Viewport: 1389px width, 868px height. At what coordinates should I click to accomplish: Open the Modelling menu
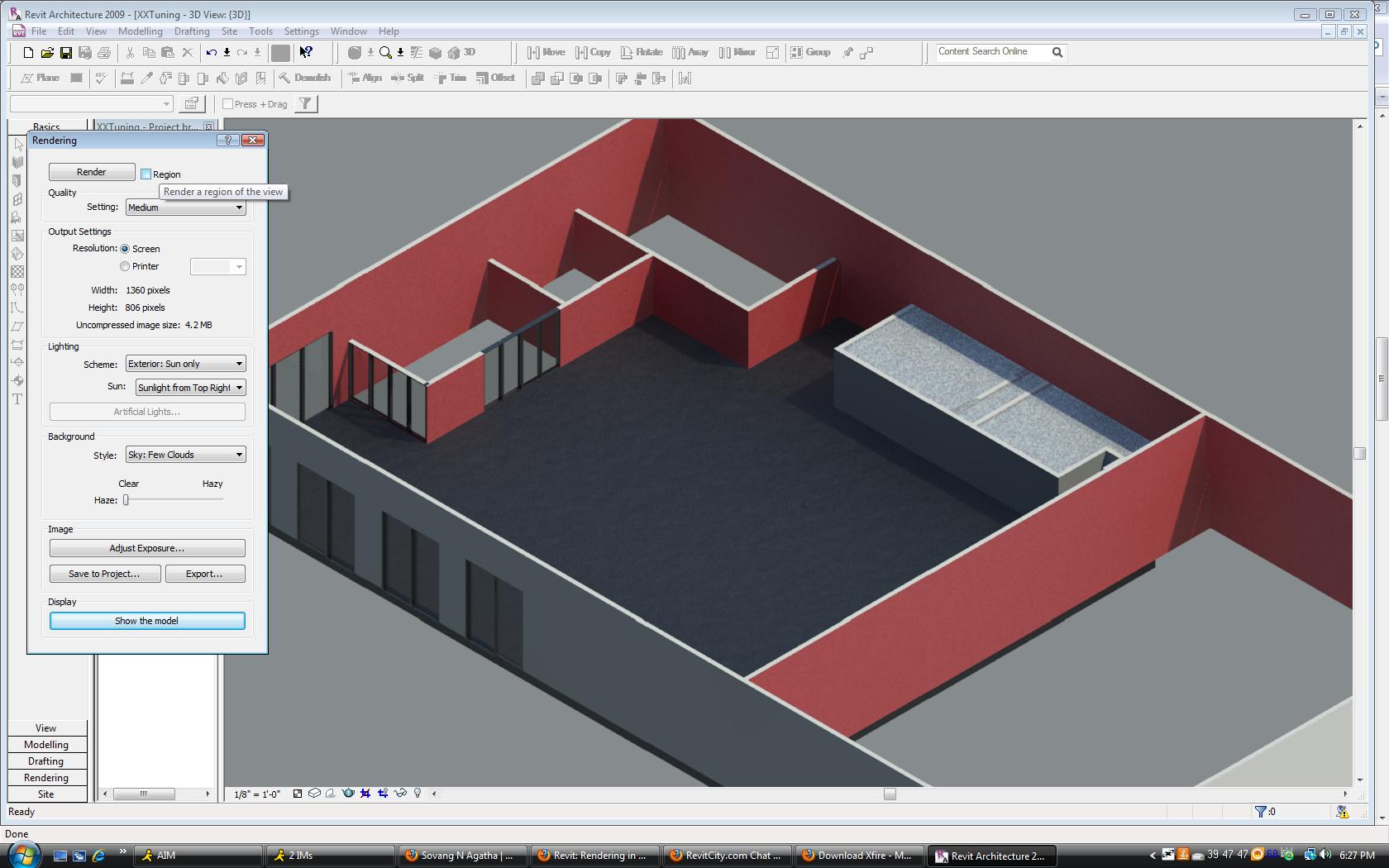pos(140,31)
